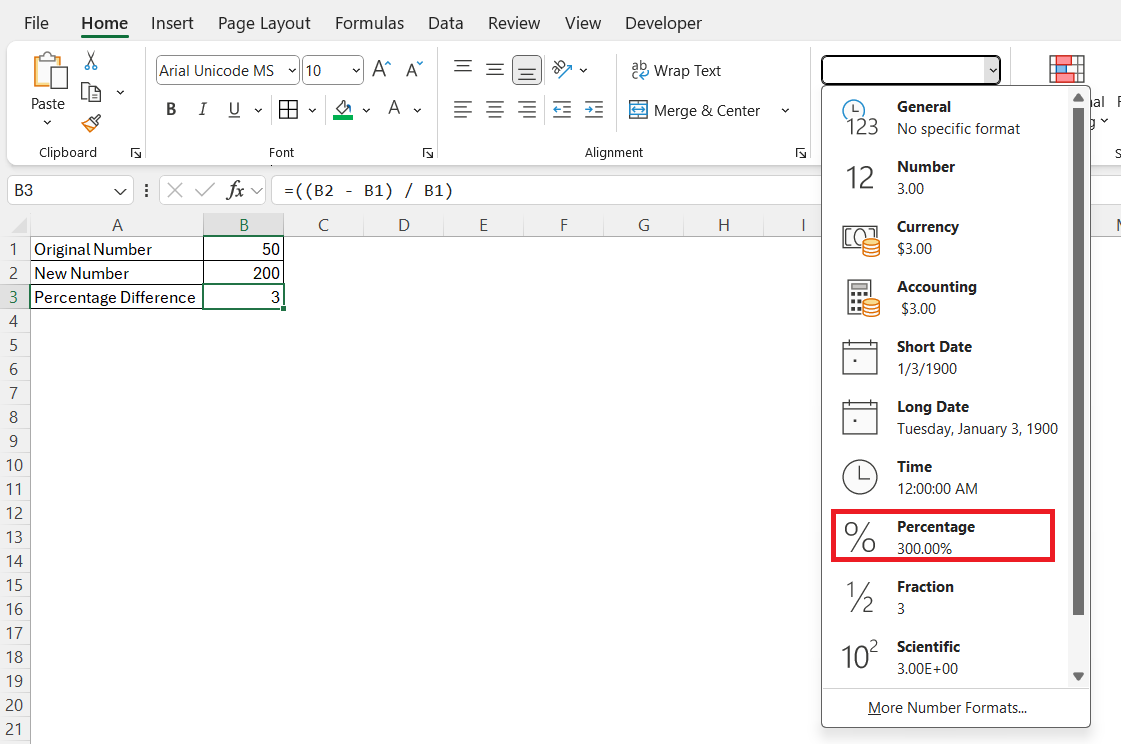Choose the Accounting format option

pyautogui.click(x=945, y=298)
